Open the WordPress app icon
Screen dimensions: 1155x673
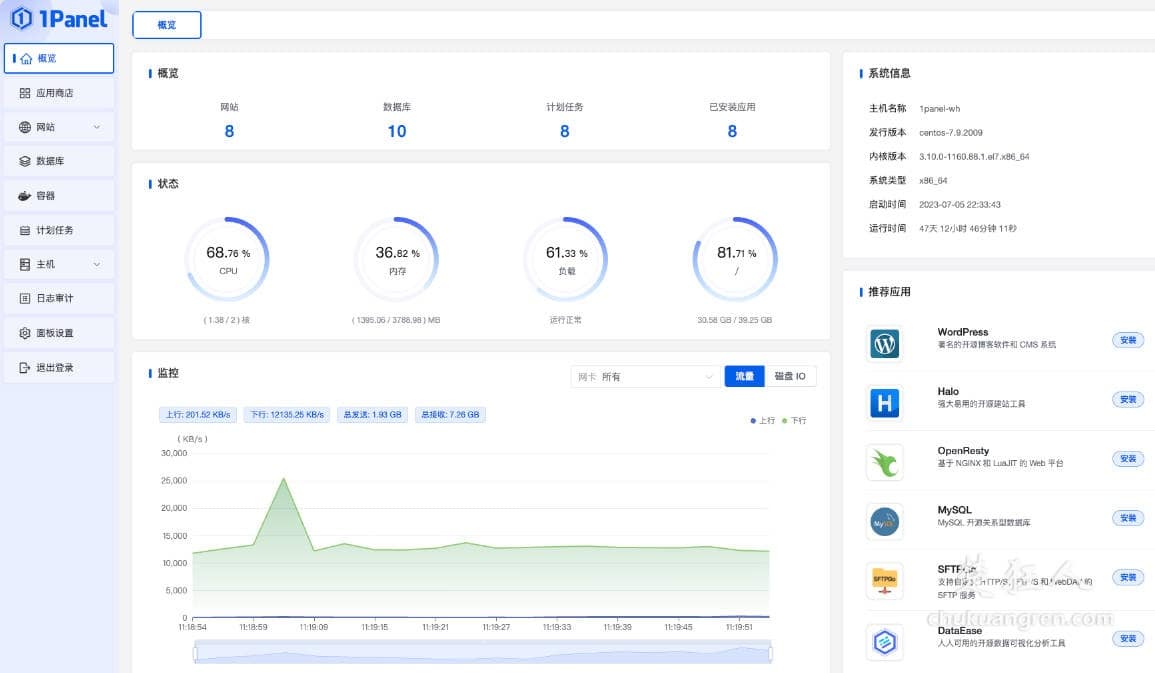(884, 344)
